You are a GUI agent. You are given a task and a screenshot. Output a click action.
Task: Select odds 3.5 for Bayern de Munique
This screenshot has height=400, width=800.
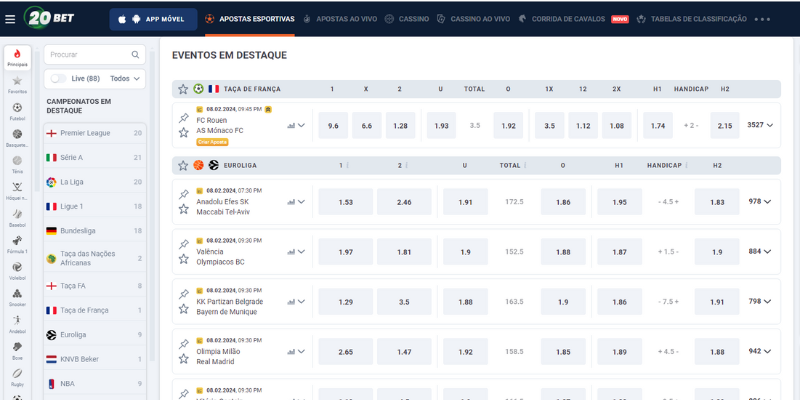pos(404,302)
